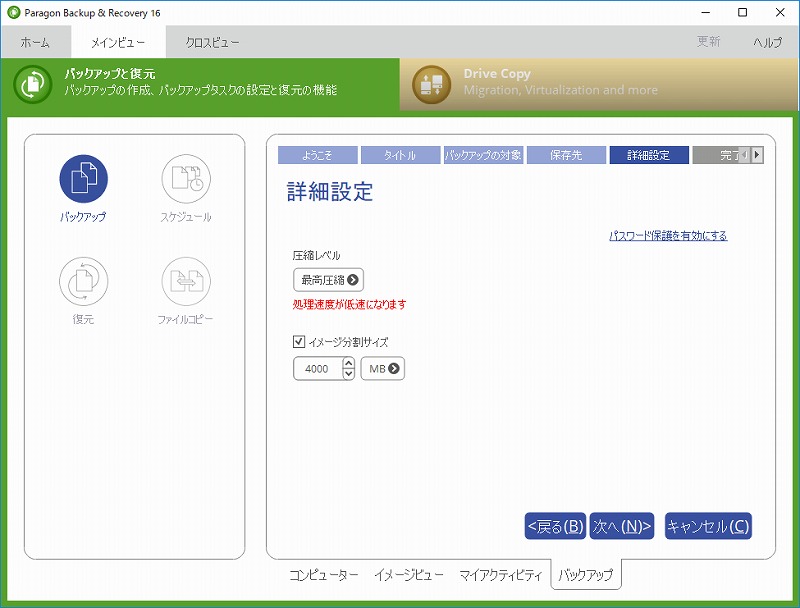Screen dimensions: 800x608
Task: Open the スケジュール (Schedule) icon
Action: click(186, 179)
